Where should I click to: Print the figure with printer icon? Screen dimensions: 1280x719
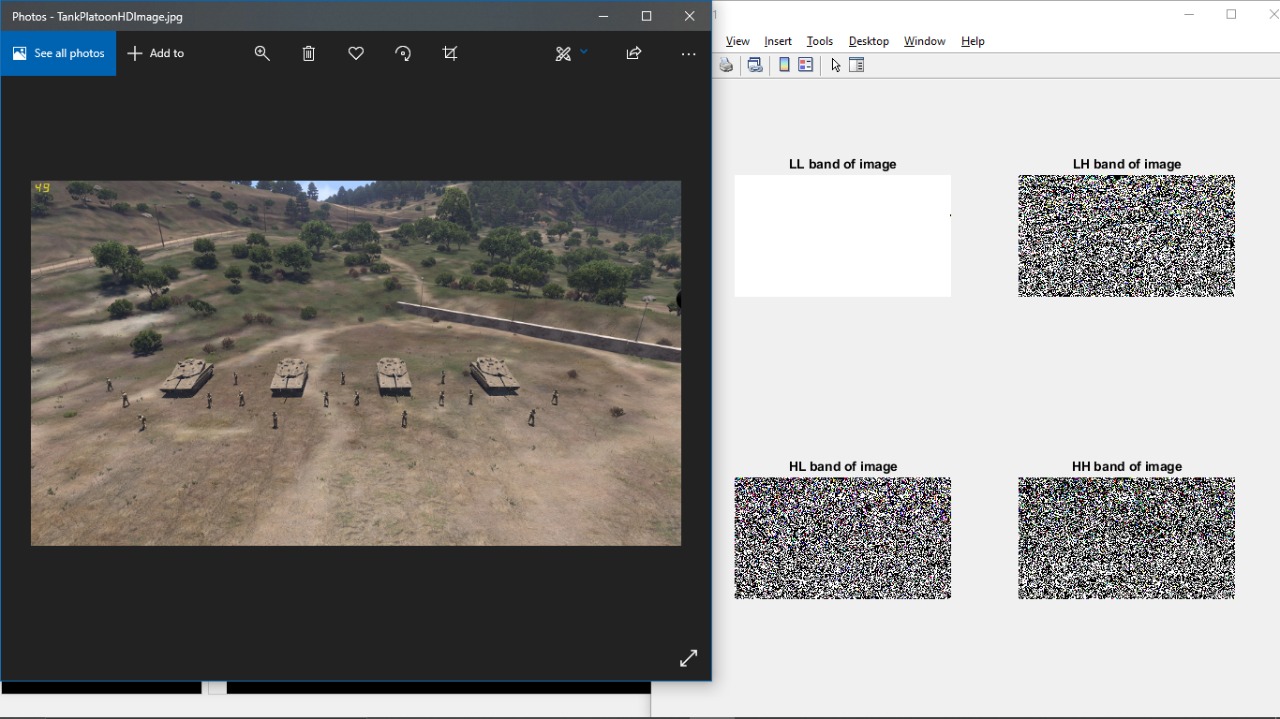[x=726, y=65]
